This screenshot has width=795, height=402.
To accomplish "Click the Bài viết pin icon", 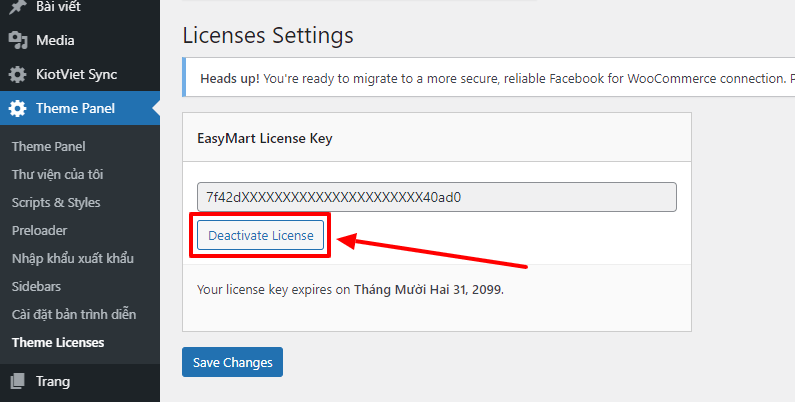I will click(17, 7).
